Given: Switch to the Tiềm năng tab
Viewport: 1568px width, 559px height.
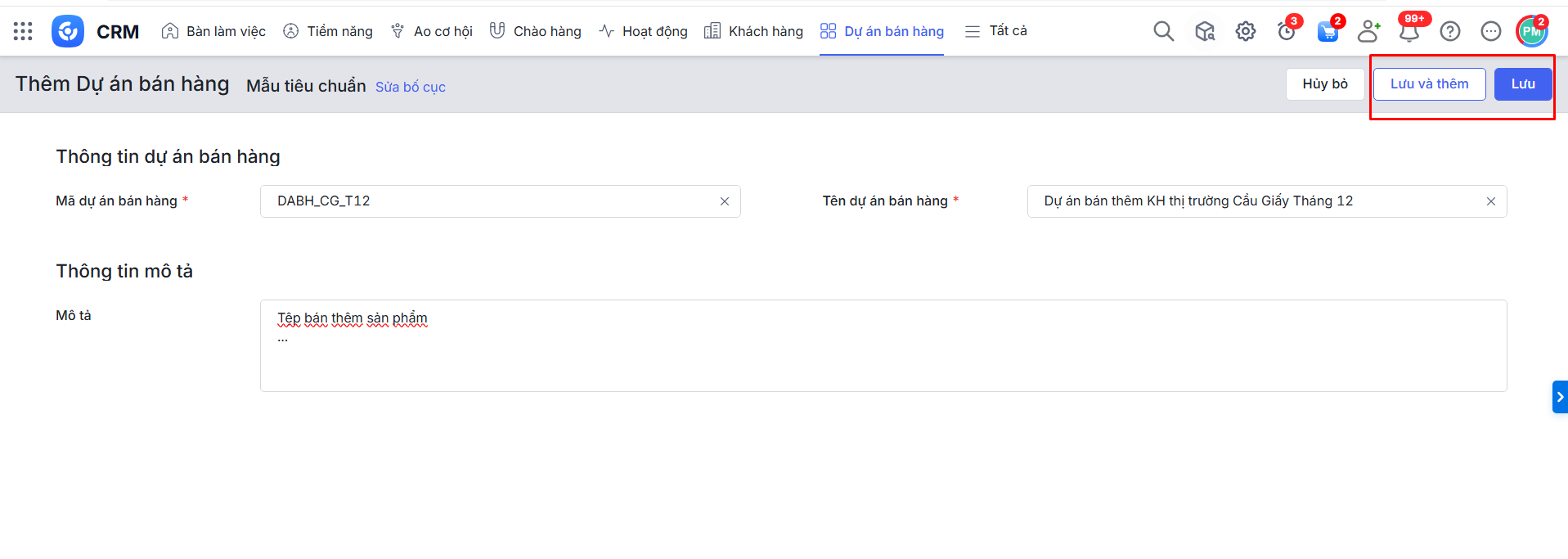Looking at the screenshot, I should tap(327, 31).
